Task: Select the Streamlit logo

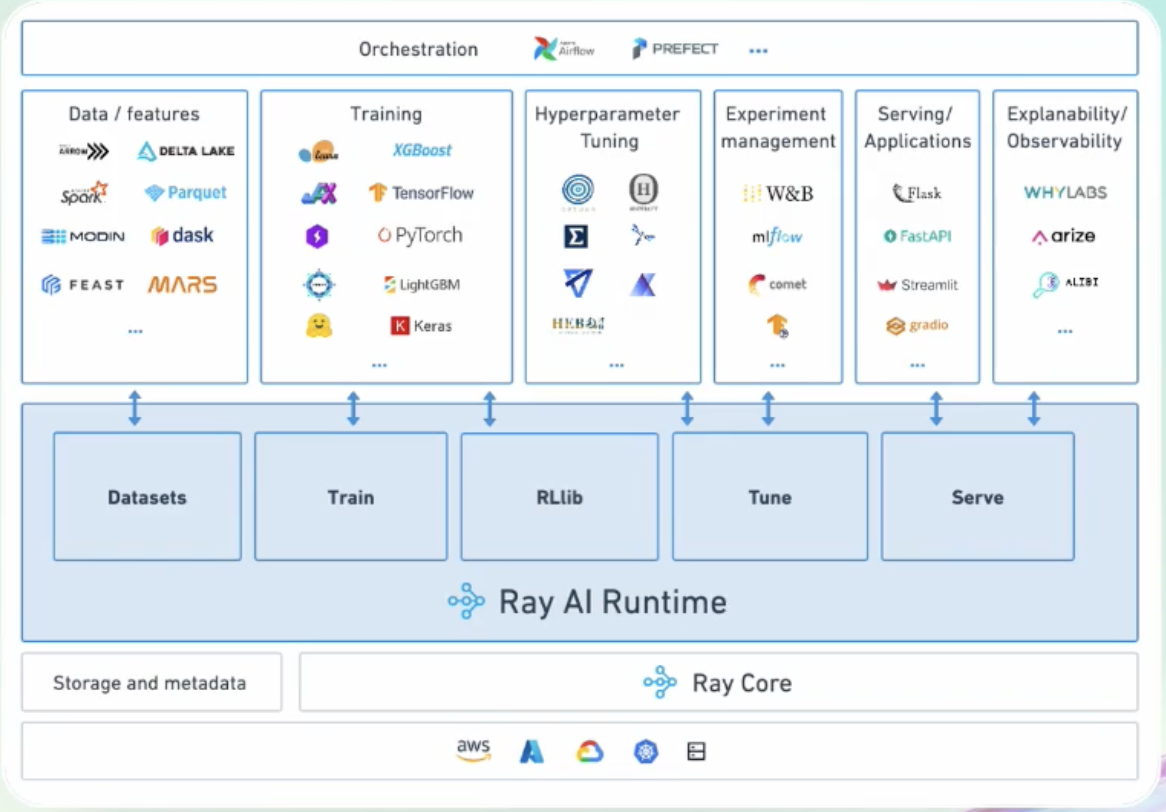Action: pos(917,285)
